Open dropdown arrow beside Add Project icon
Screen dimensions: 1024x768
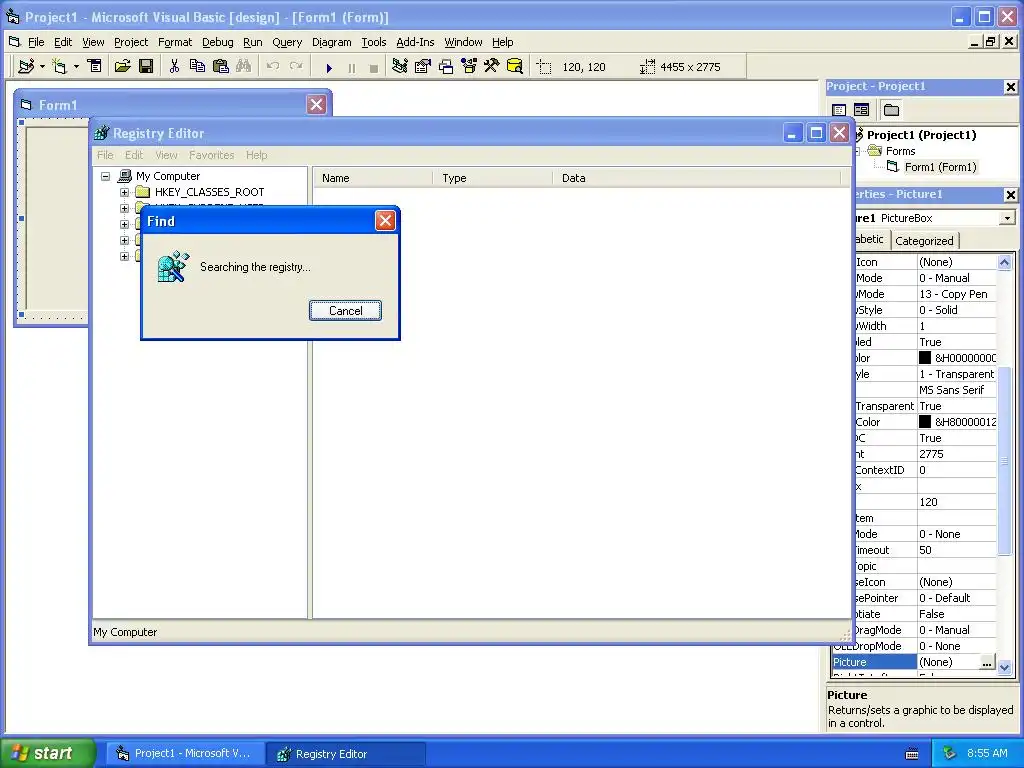(42, 67)
